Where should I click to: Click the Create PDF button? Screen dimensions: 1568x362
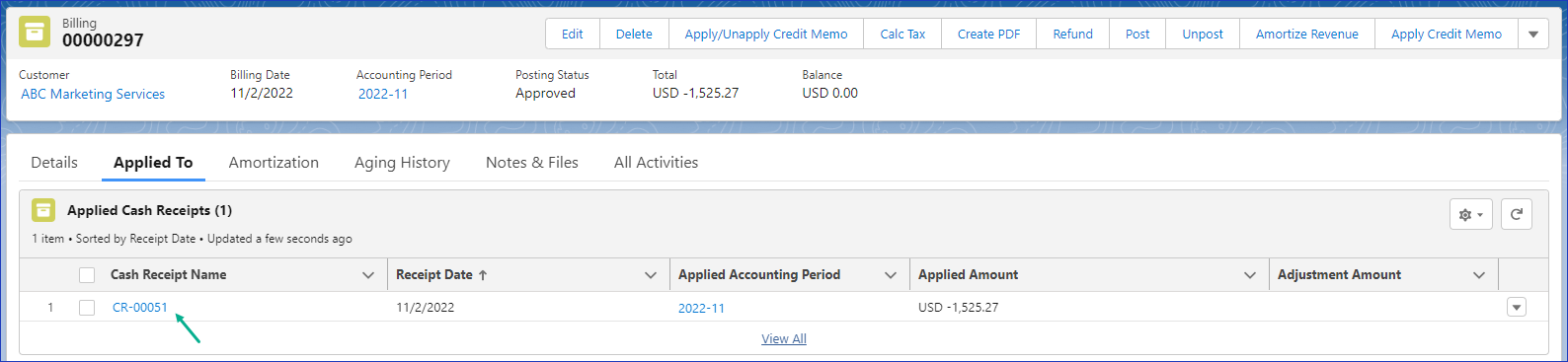pyautogui.click(x=988, y=34)
